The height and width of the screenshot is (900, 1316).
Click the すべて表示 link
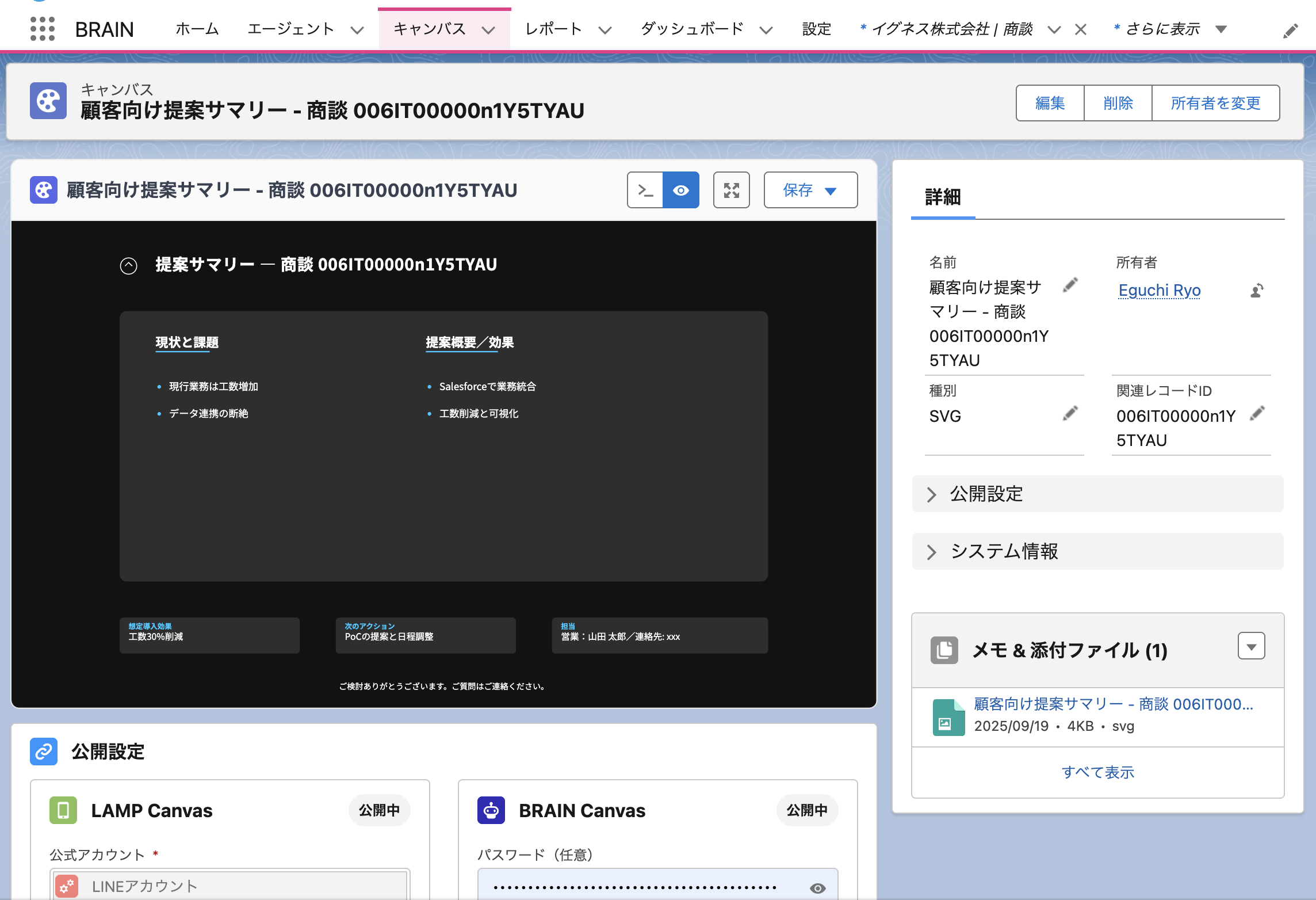(1097, 772)
